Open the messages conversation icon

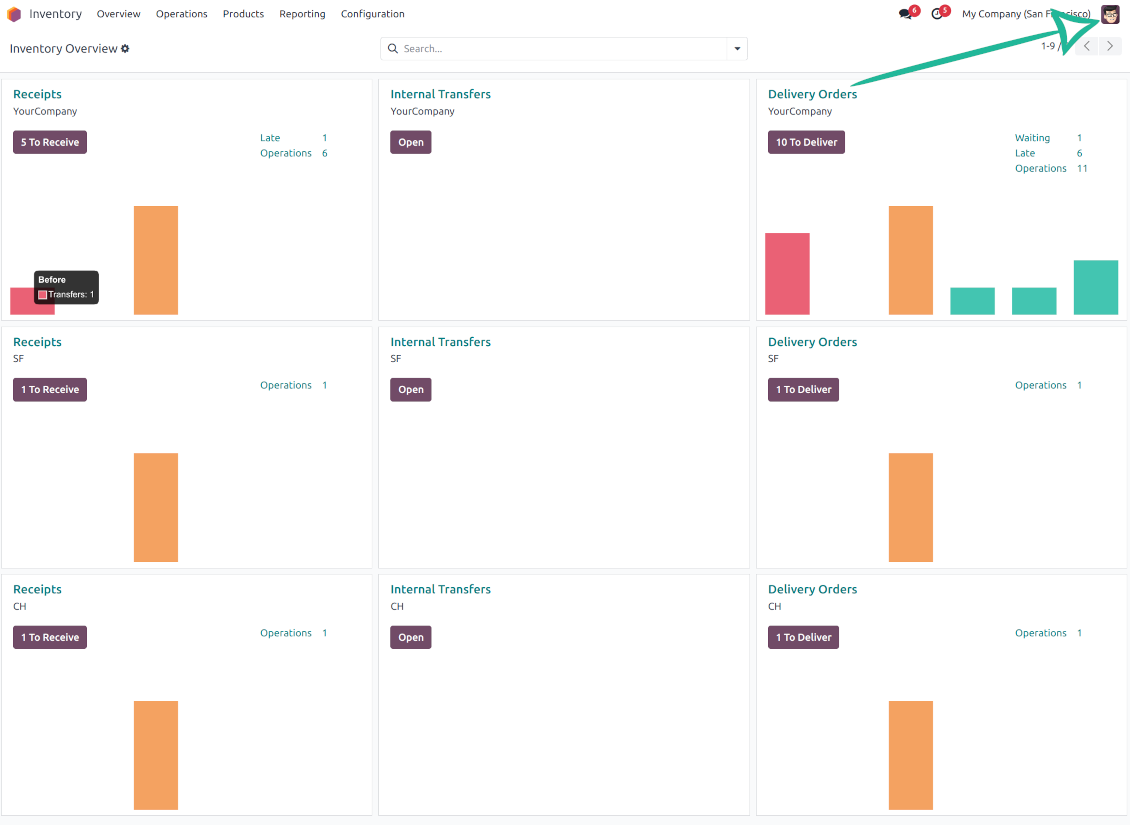pos(905,14)
